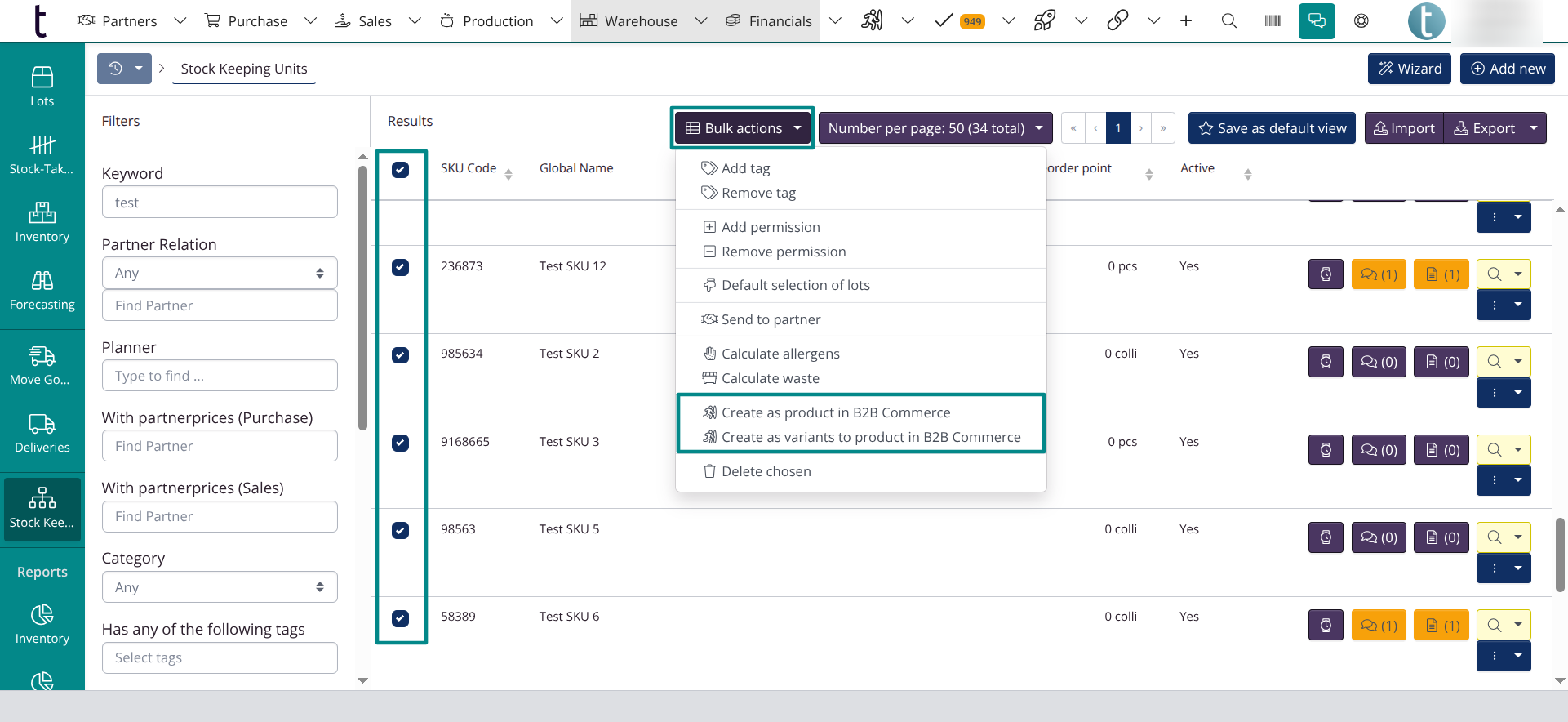Open Category Any select

(220, 587)
